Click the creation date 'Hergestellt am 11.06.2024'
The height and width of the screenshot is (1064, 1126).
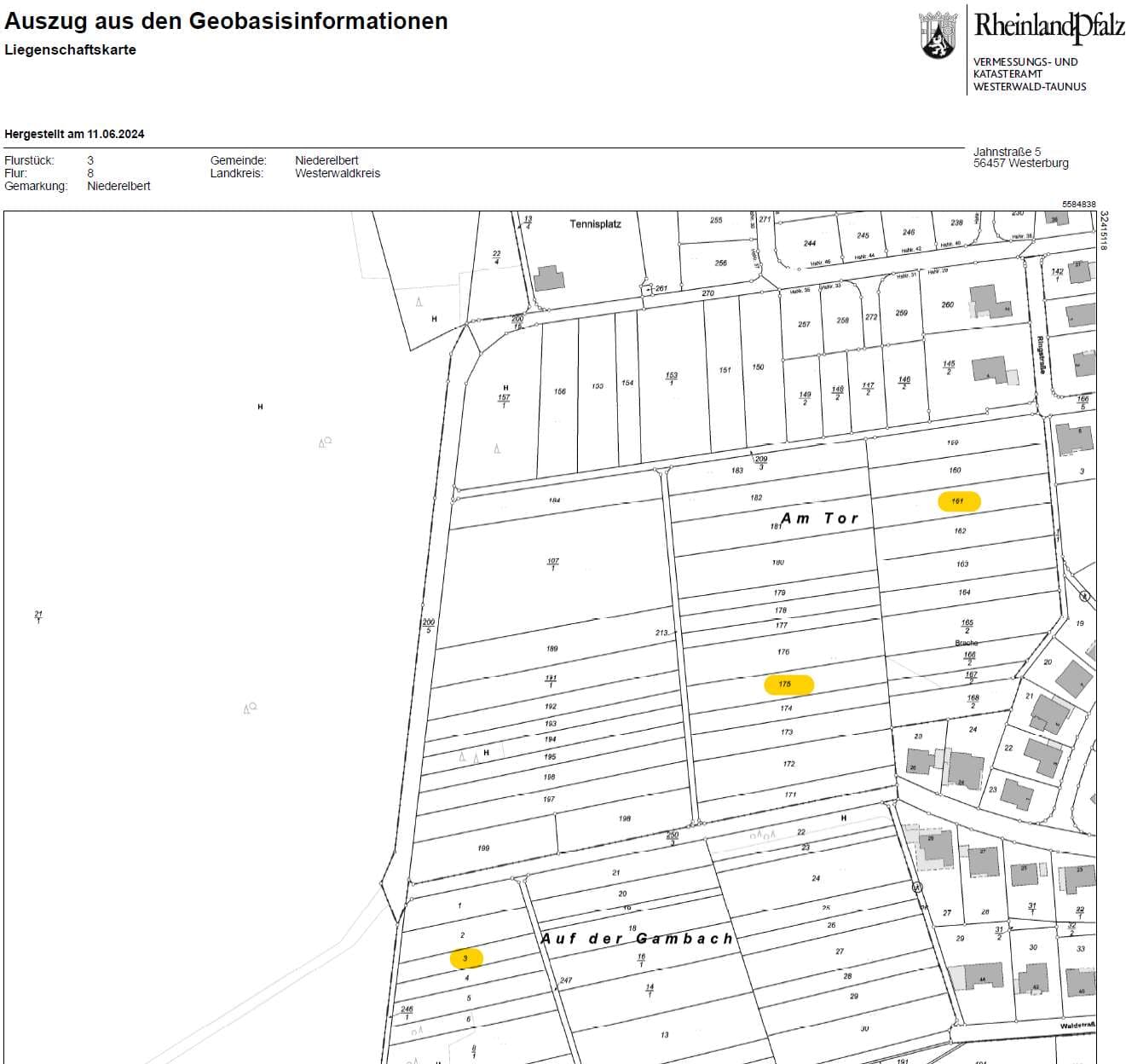coord(74,134)
